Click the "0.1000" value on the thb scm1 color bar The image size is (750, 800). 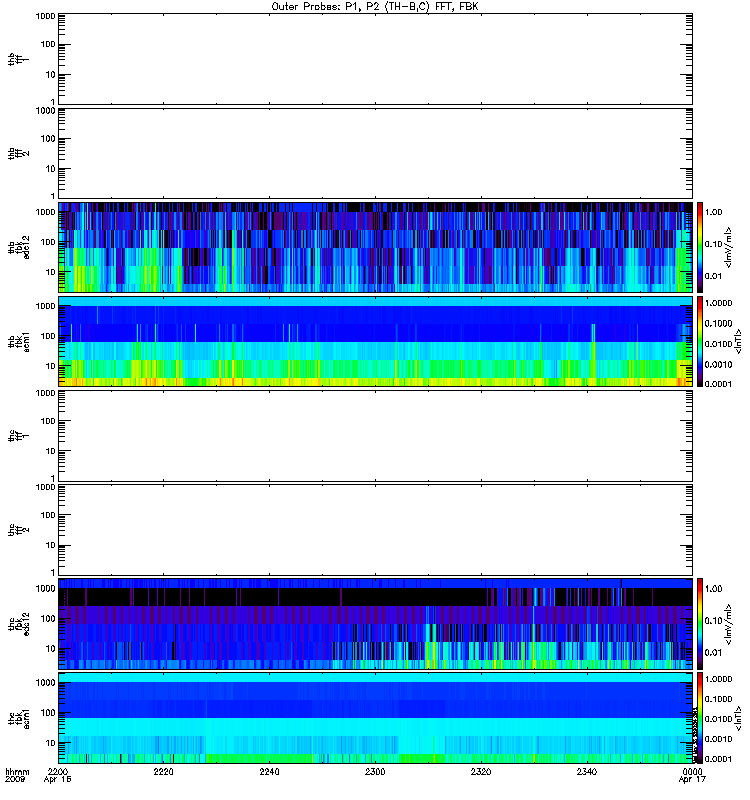[x=718, y=323]
